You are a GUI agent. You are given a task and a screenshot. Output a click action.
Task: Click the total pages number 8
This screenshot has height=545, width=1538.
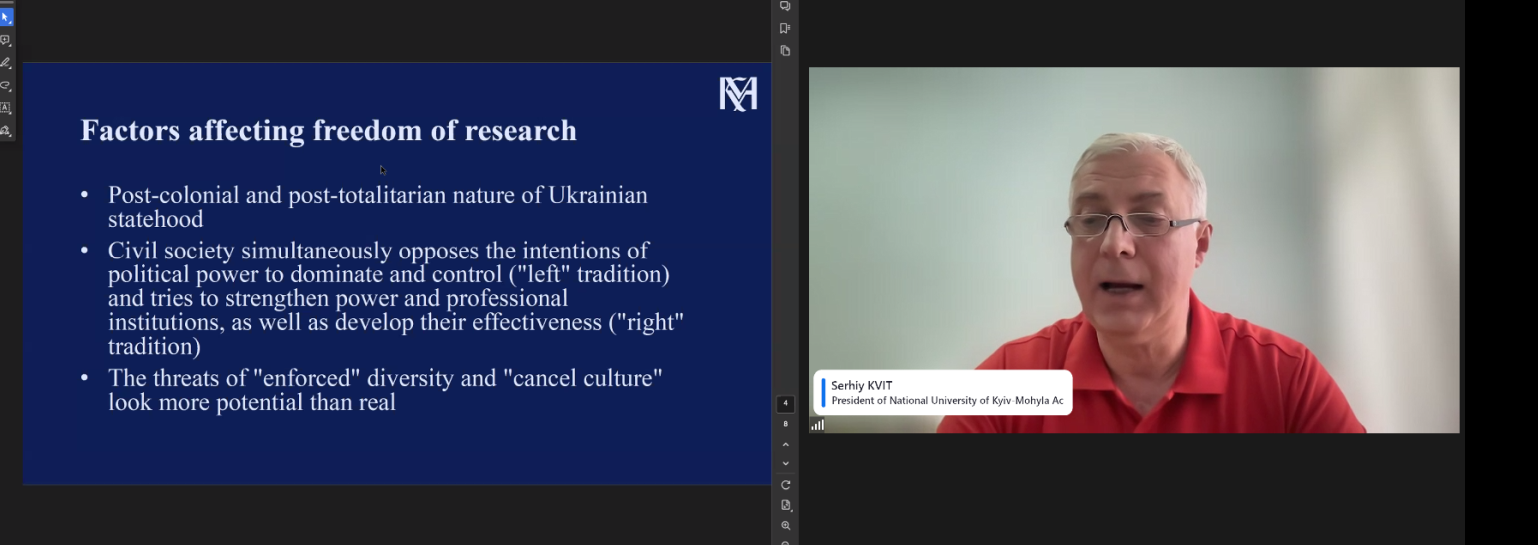point(785,424)
